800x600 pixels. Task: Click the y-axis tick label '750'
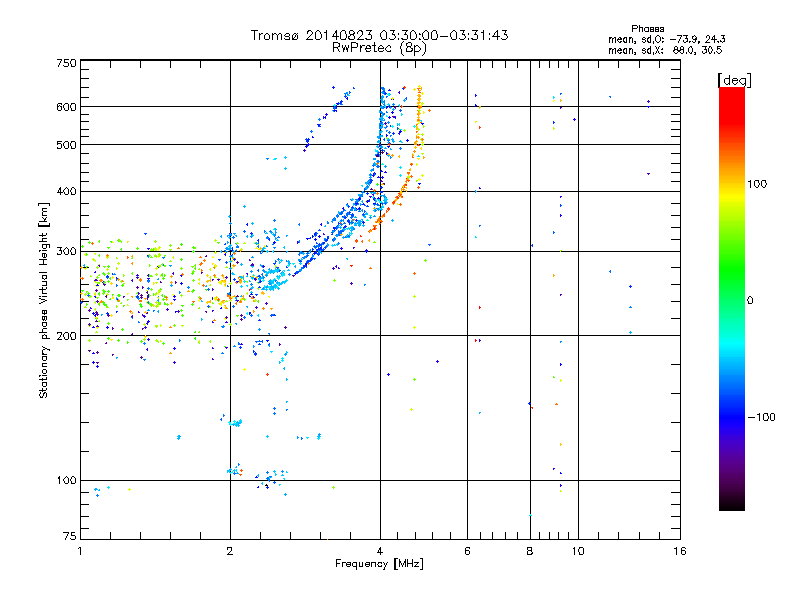(66, 63)
